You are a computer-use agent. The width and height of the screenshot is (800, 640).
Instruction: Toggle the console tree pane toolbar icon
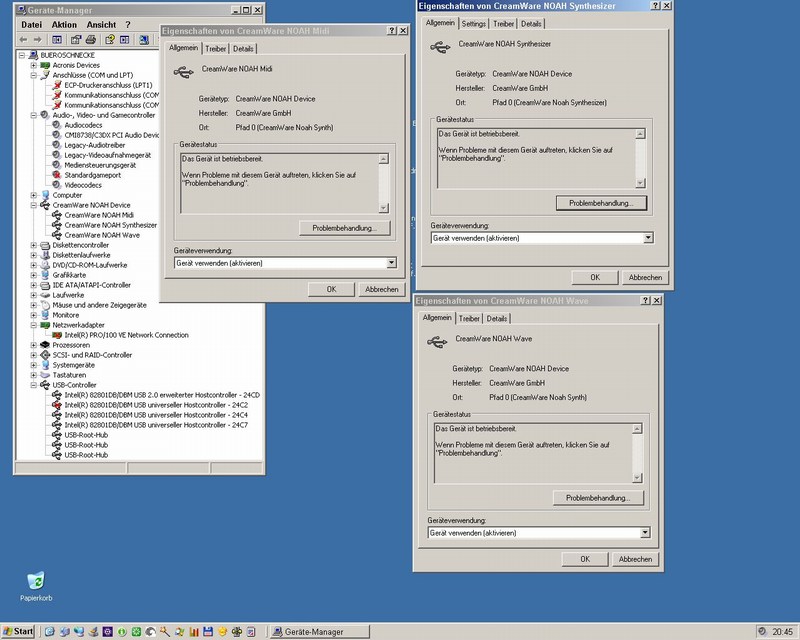pos(57,40)
